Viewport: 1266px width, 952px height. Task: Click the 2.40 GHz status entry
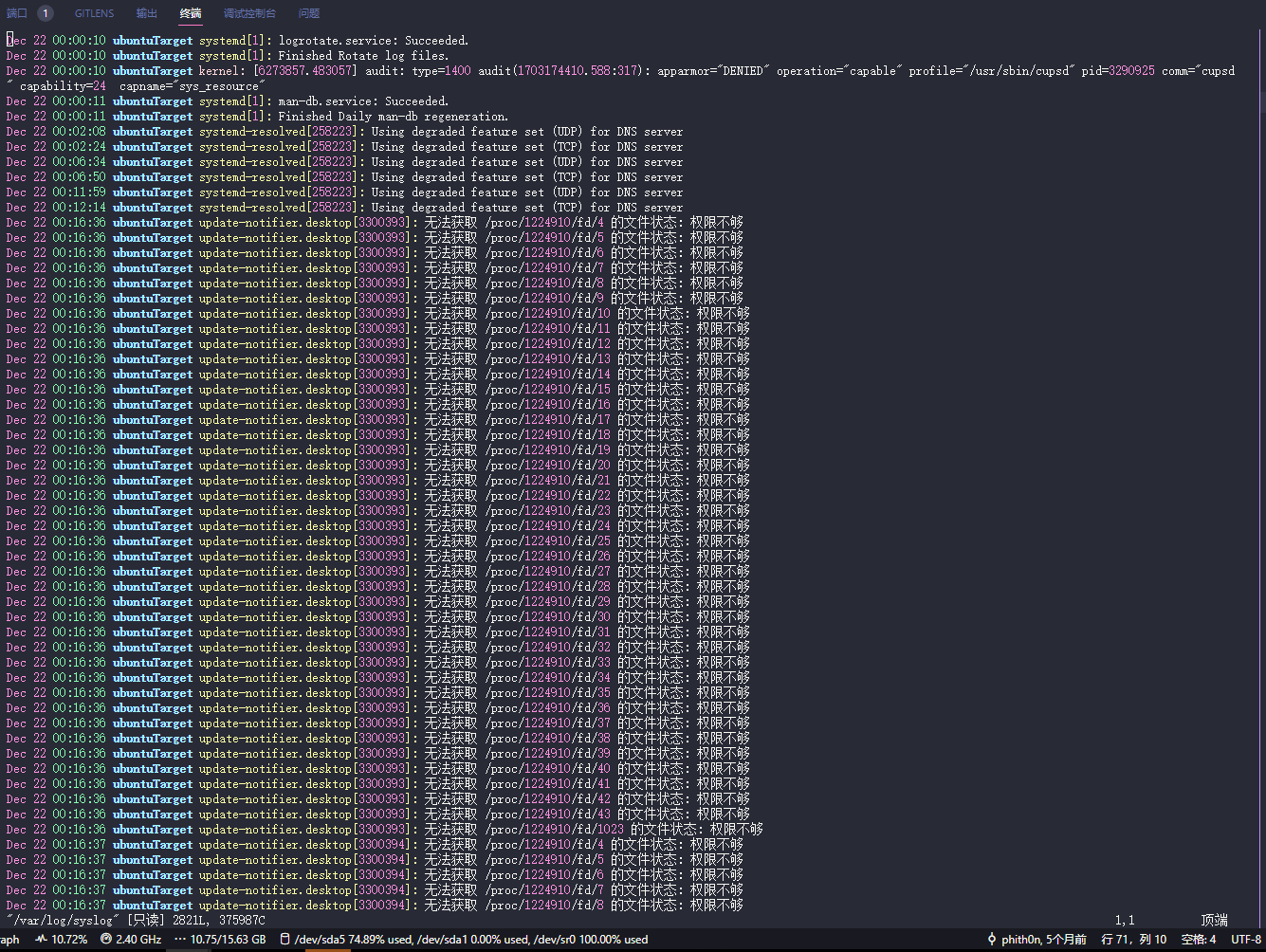pyautogui.click(x=138, y=940)
